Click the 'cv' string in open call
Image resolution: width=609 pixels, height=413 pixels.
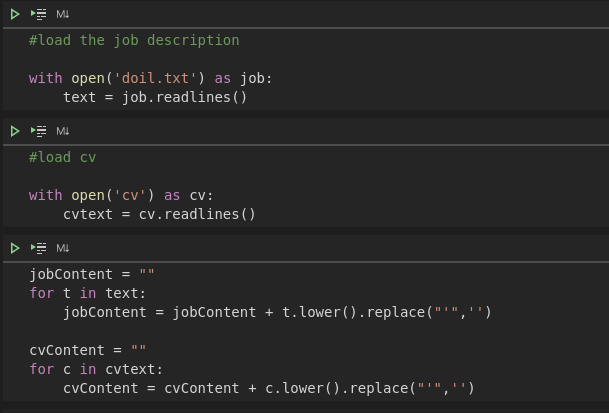pos(138,195)
